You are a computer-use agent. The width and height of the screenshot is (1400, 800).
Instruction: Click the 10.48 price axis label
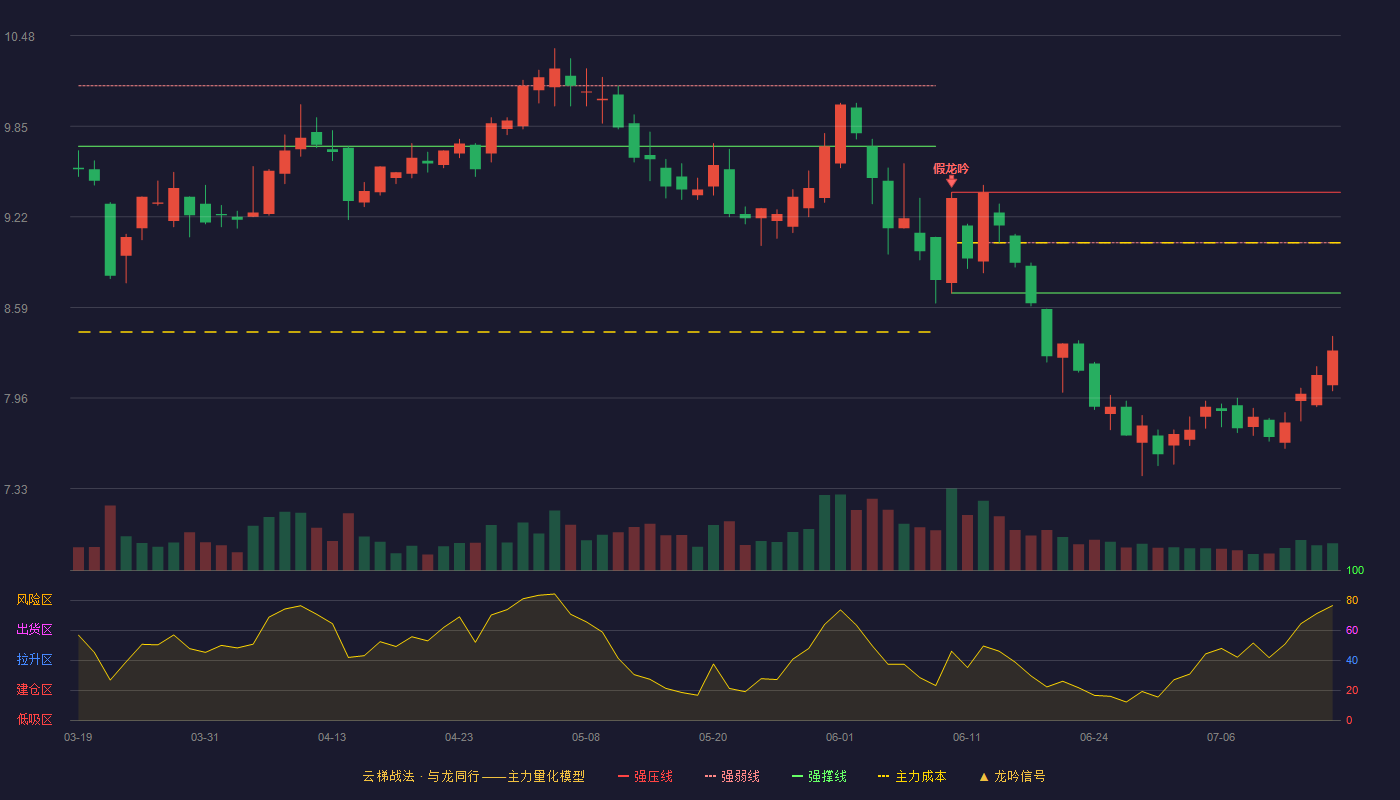(x=19, y=37)
